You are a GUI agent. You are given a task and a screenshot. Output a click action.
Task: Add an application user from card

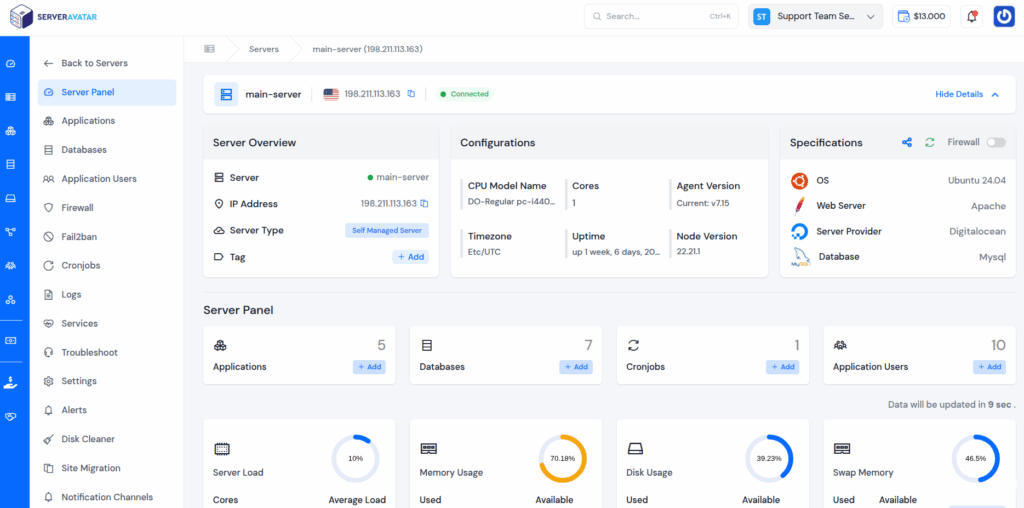[989, 367]
